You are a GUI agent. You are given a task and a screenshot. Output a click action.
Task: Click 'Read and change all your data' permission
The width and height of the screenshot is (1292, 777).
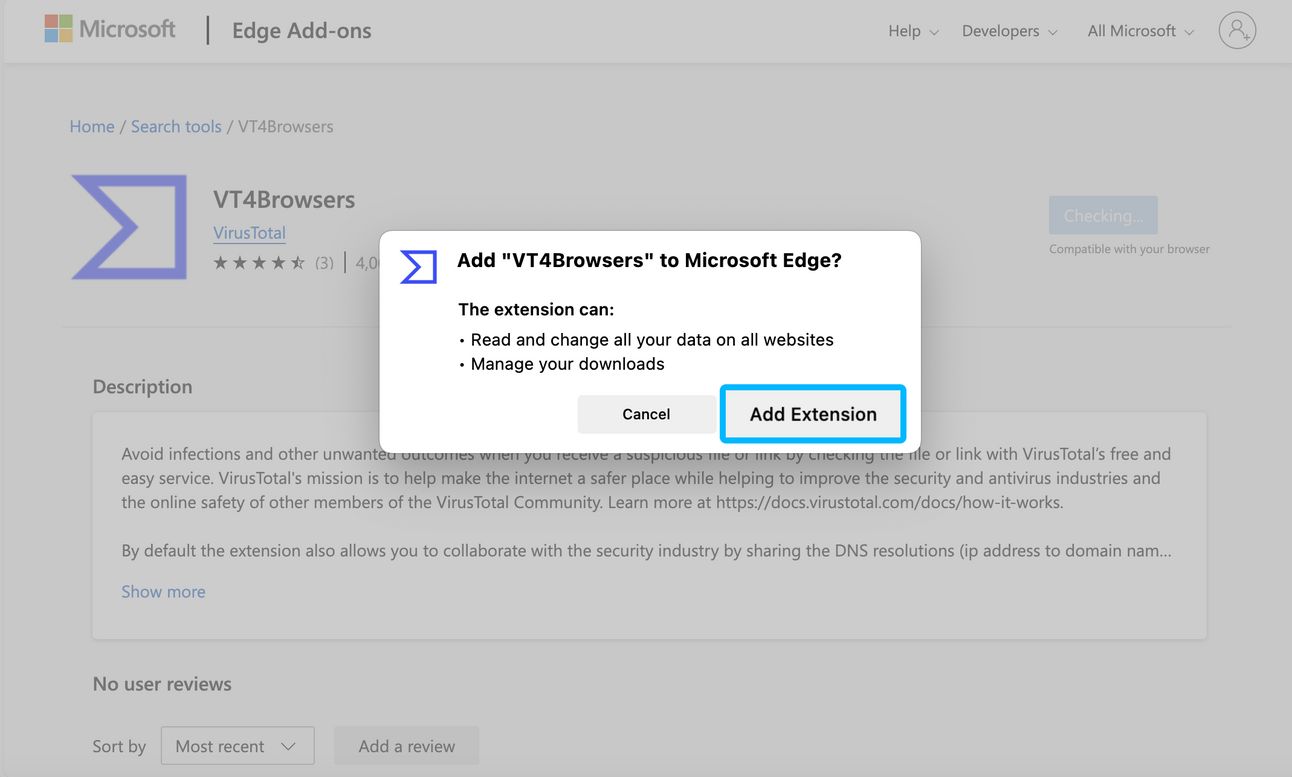[652, 340]
